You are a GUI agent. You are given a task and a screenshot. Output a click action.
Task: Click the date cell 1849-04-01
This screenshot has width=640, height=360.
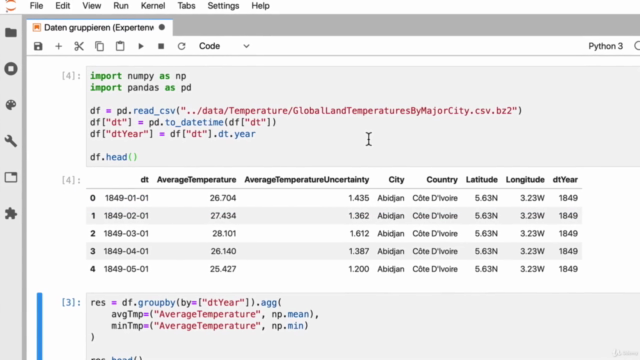pyautogui.click(x=126, y=251)
